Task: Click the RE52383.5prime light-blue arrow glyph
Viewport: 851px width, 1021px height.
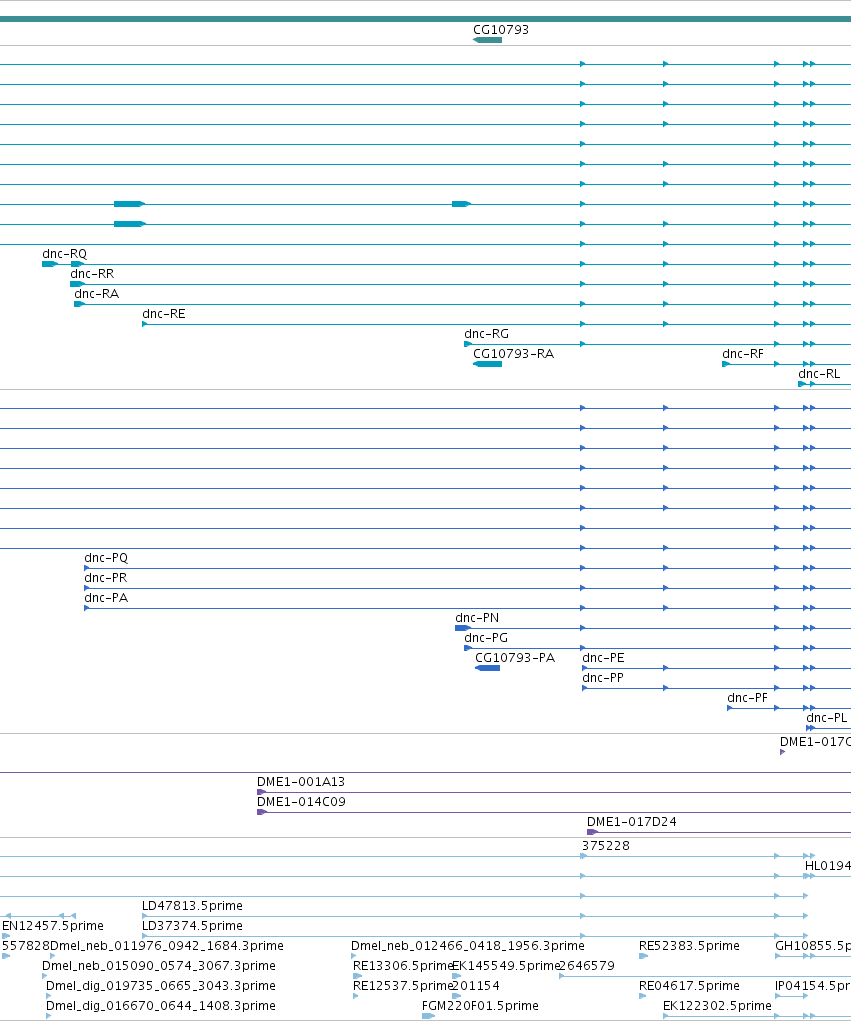Action: point(643,957)
